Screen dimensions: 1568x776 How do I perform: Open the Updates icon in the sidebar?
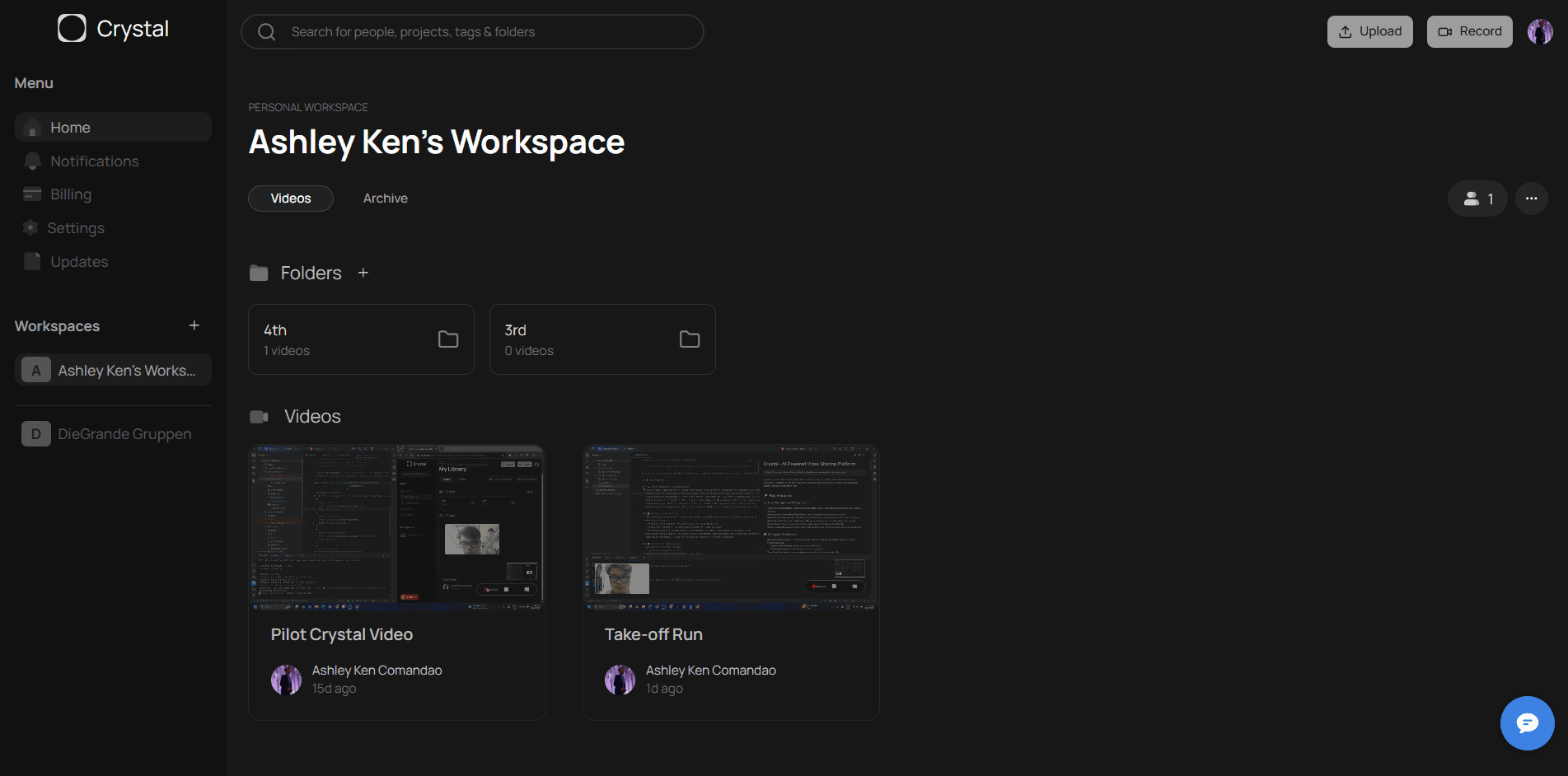pyautogui.click(x=32, y=261)
